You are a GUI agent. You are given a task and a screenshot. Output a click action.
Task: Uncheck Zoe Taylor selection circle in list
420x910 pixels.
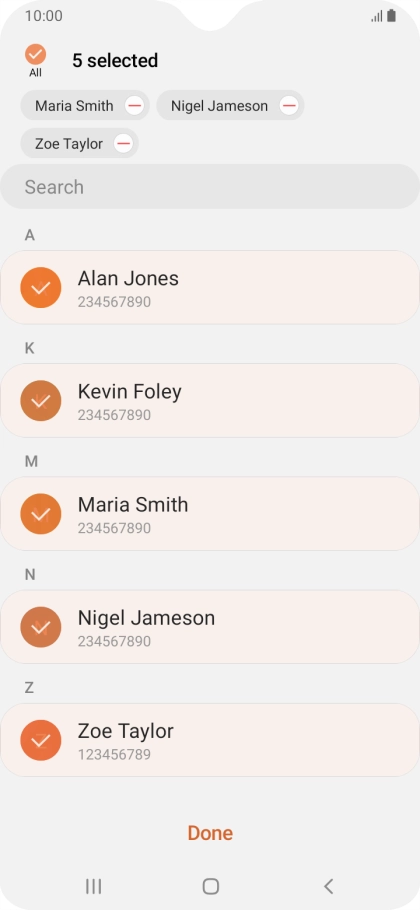coord(41,740)
